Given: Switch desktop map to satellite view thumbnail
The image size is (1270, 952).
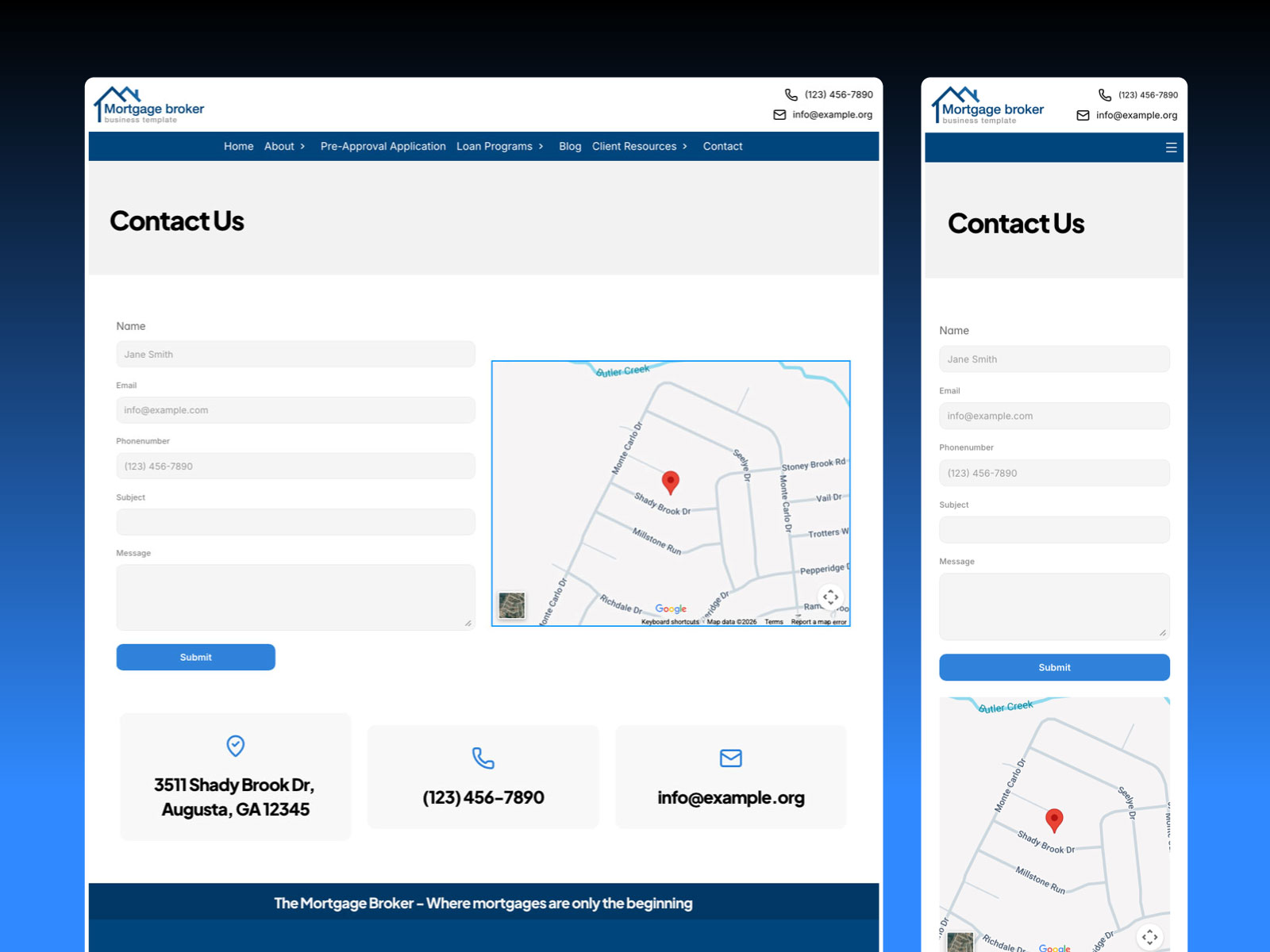Looking at the screenshot, I should [512, 605].
